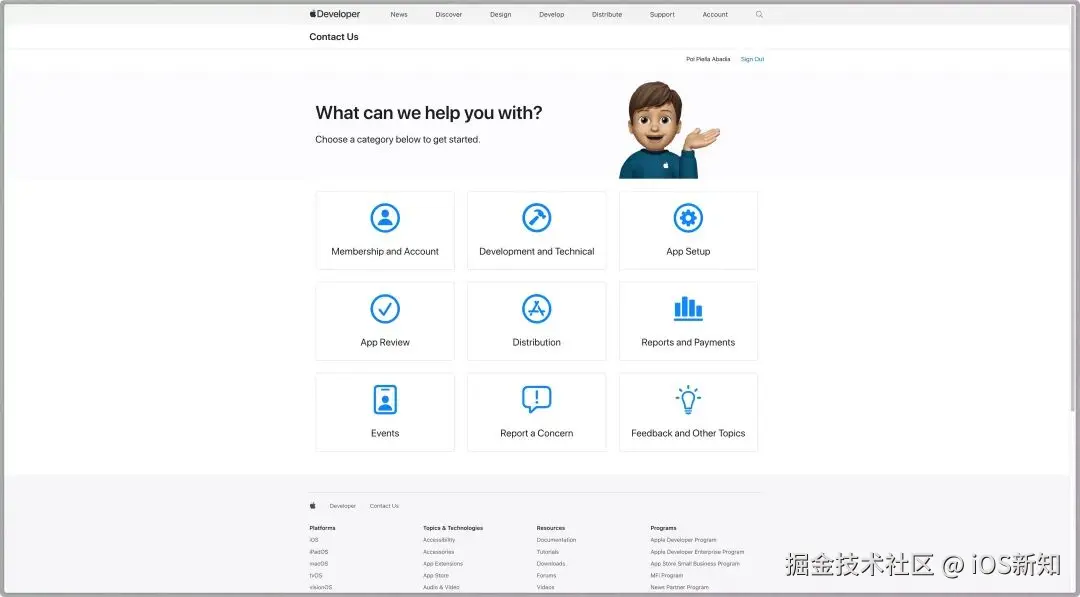
Task: Open the Develop menu item
Action: (x=552, y=14)
